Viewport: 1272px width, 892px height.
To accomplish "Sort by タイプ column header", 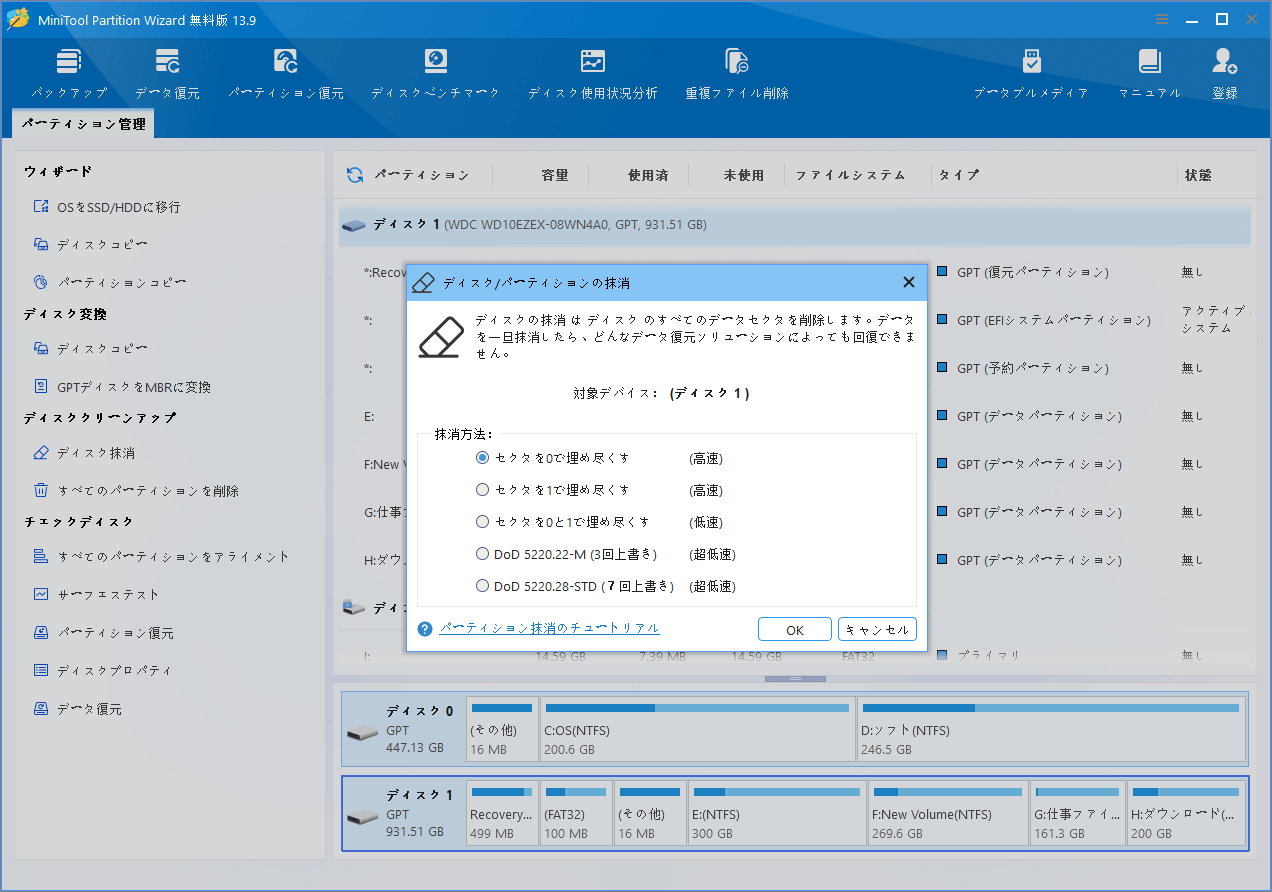I will [958, 175].
